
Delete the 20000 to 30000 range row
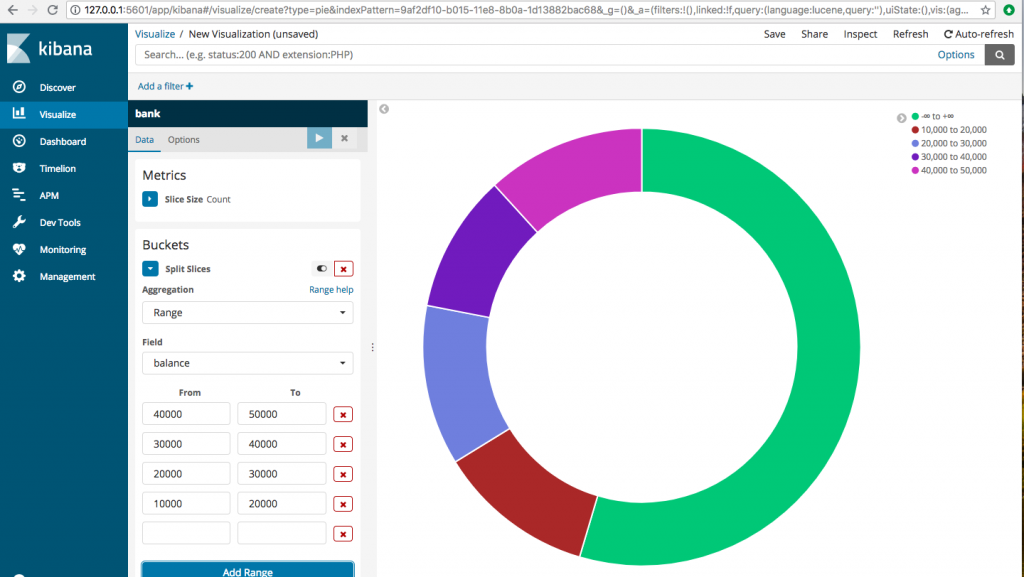[343, 475]
